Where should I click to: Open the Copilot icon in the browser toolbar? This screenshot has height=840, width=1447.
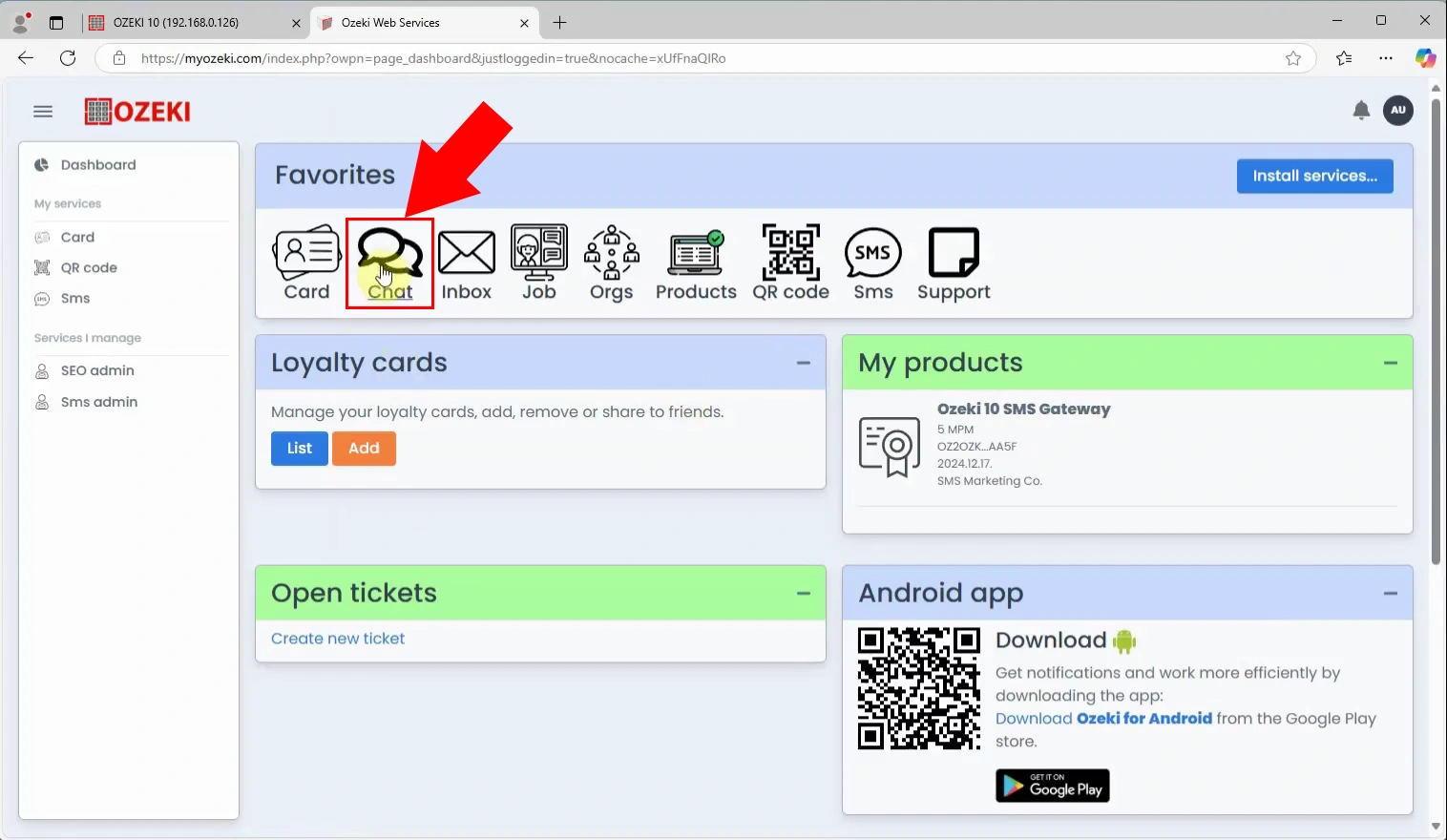coord(1425,58)
